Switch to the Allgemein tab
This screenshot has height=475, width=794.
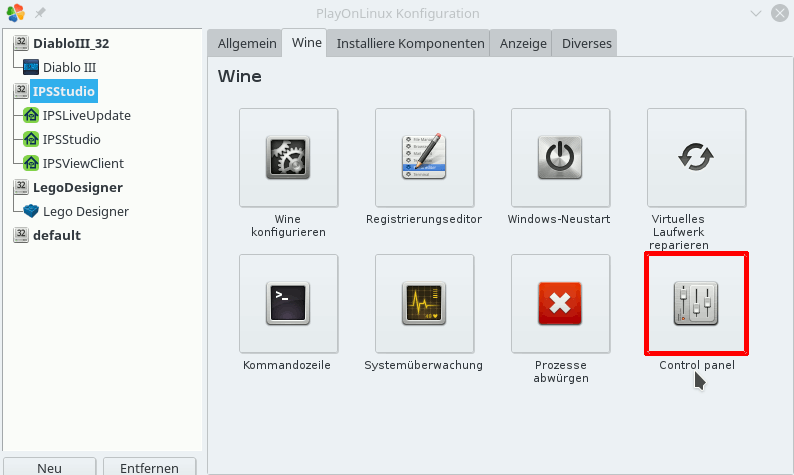click(x=247, y=44)
